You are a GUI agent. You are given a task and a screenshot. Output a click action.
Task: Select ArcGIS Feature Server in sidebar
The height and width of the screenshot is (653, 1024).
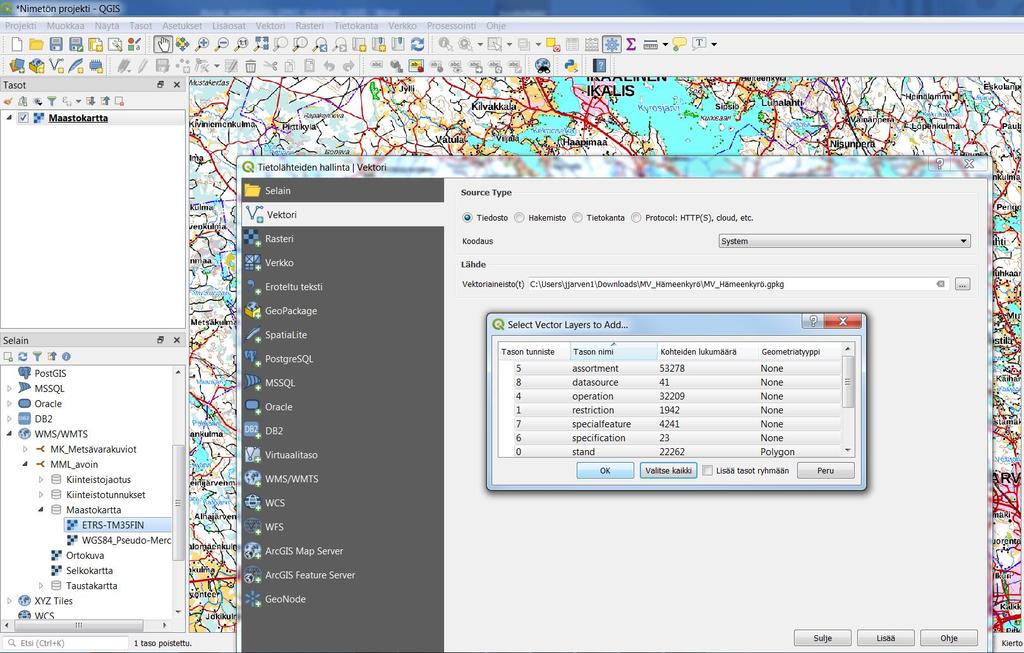pyautogui.click(x=343, y=575)
